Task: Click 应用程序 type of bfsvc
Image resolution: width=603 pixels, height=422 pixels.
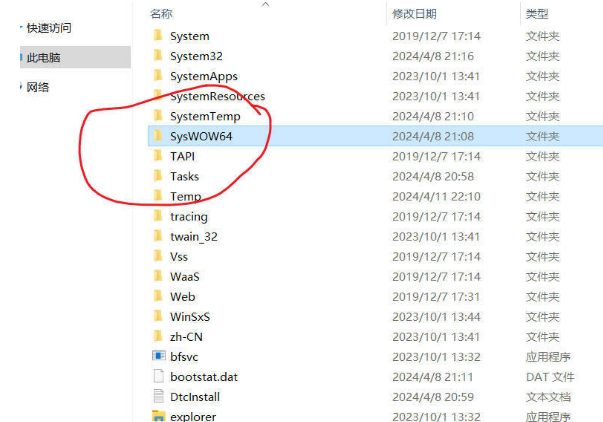Action: tap(548, 357)
